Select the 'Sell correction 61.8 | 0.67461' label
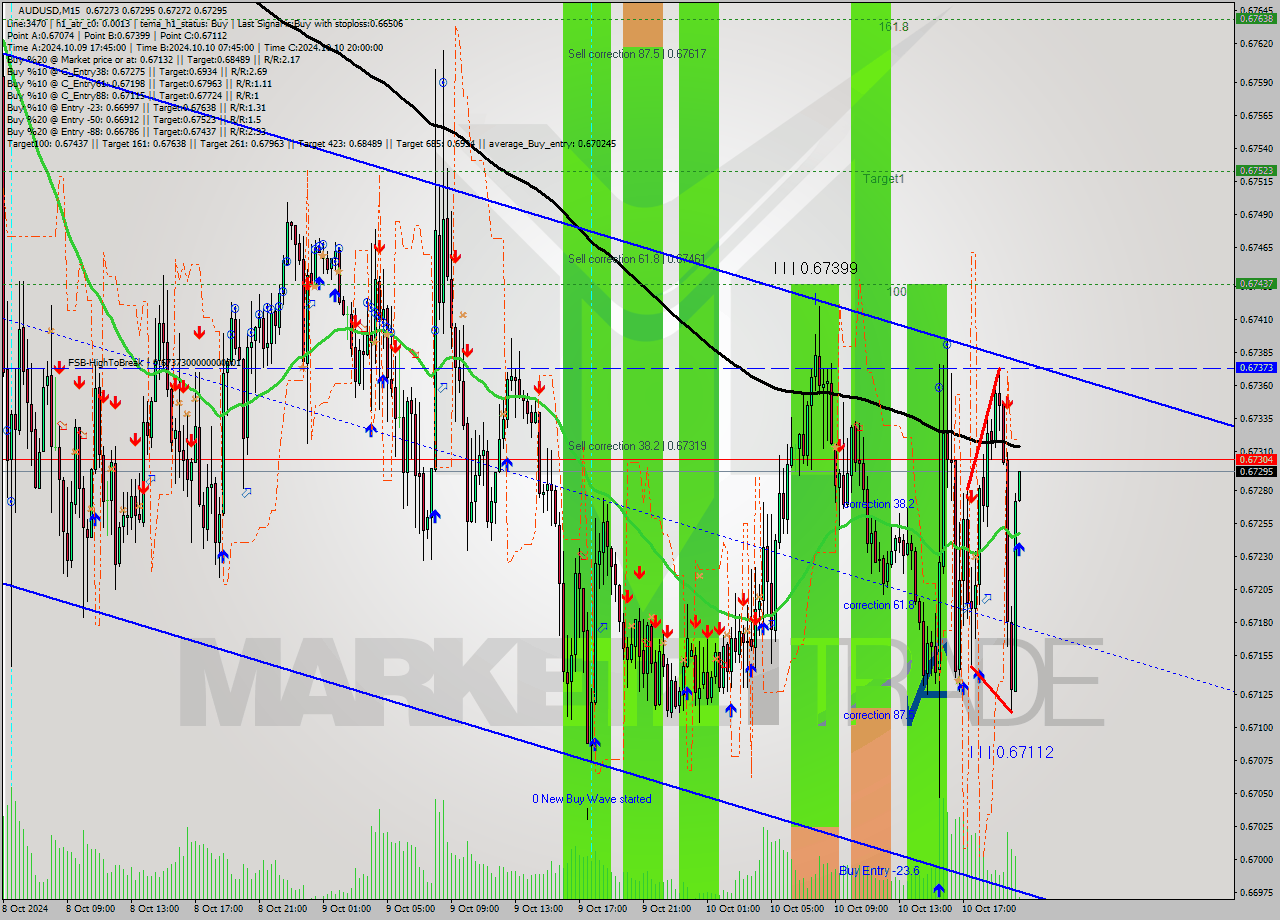Viewport: 1280px width, 920px height. click(x=637, y=259)
